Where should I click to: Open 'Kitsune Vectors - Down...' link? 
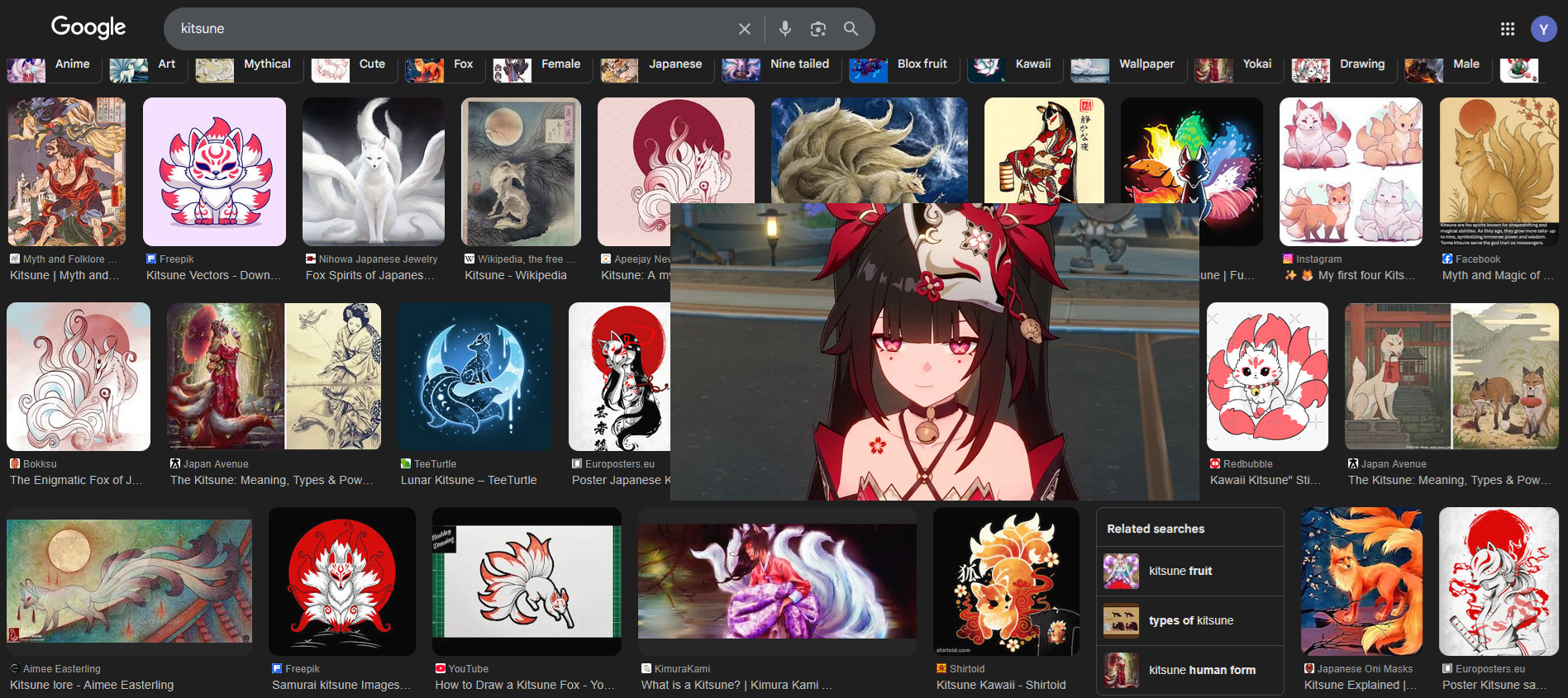pos(213,275)
